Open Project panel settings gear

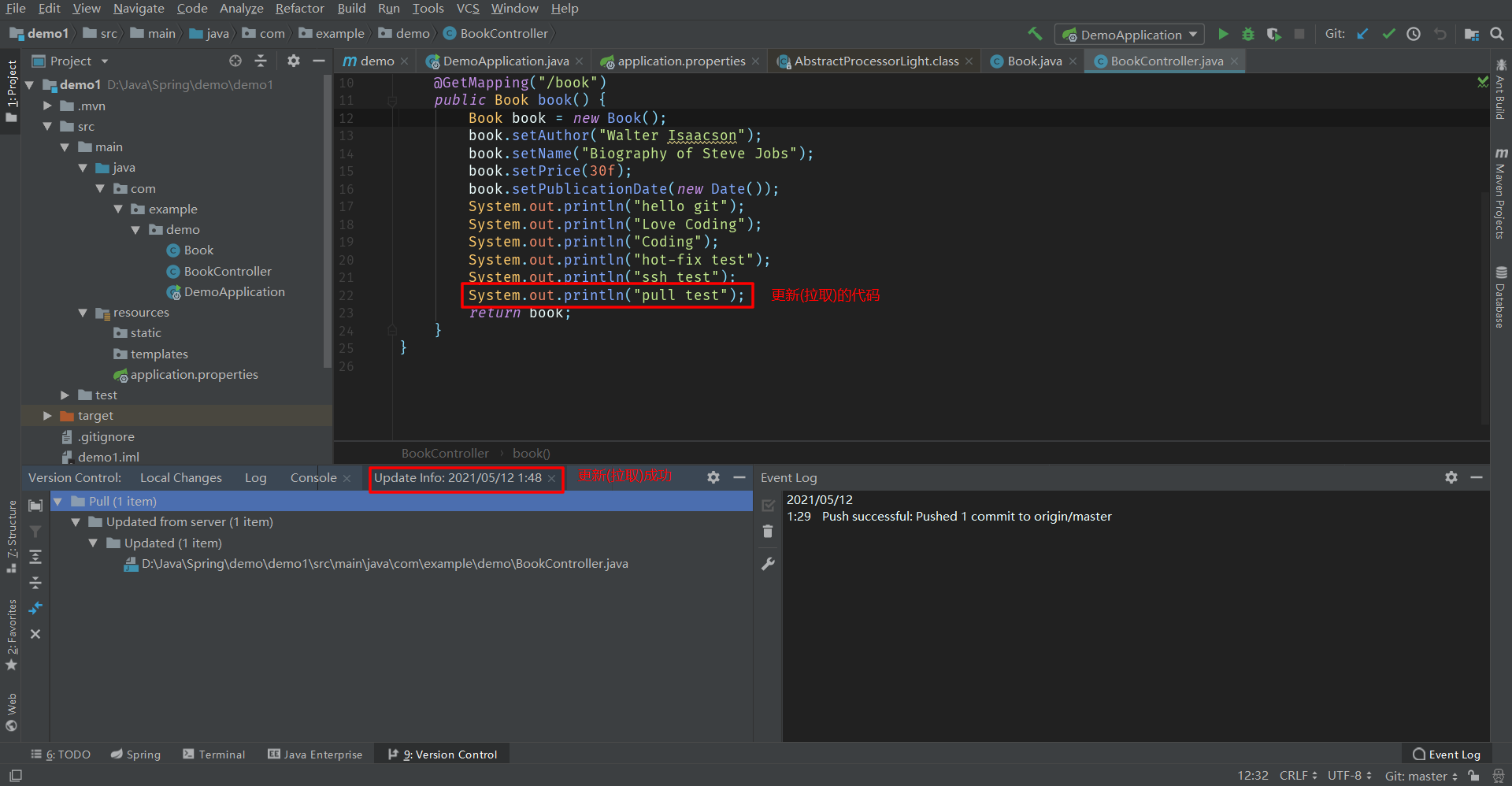click(294, 61)
